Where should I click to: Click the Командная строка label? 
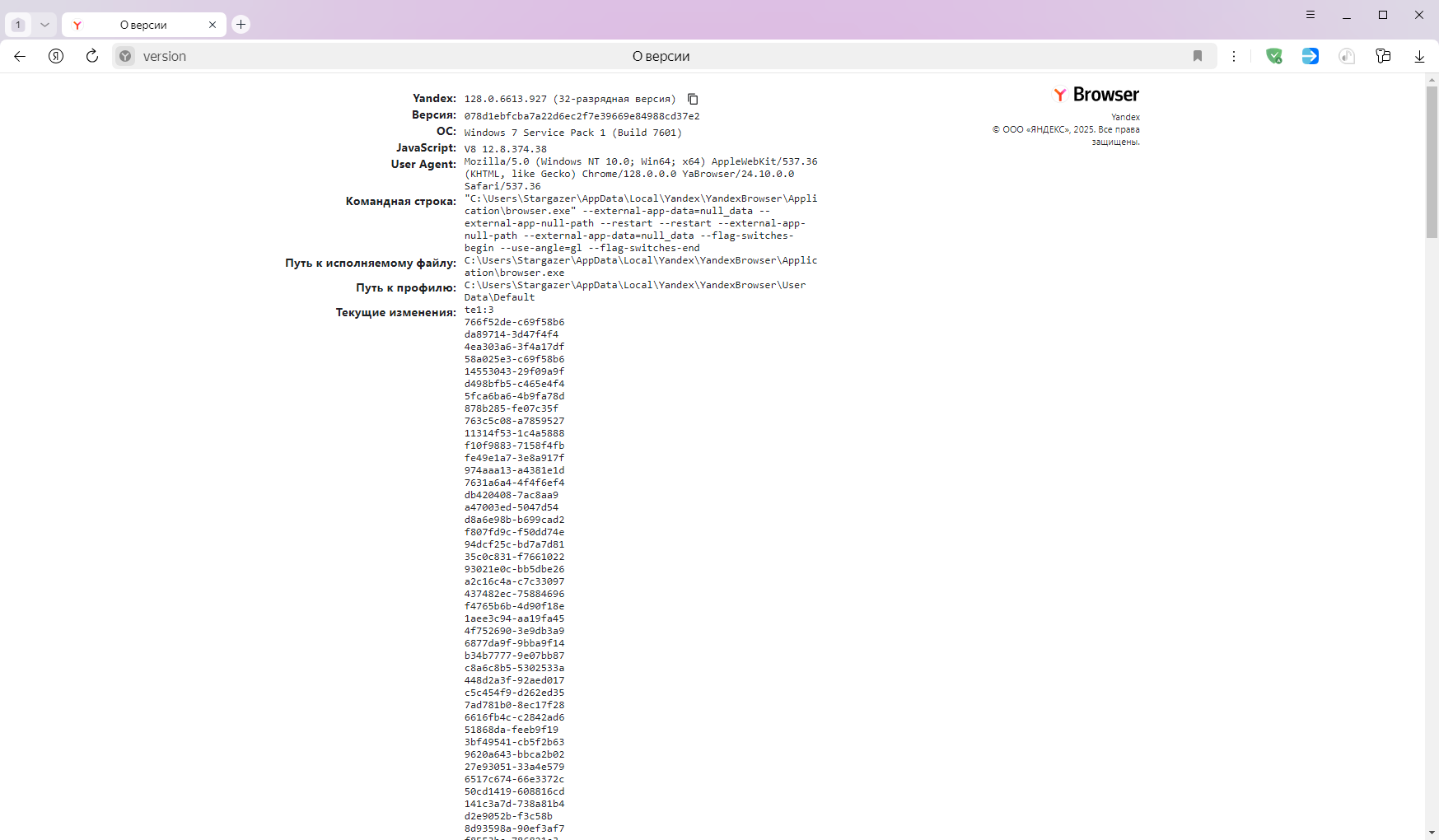(x=401, y=201)
